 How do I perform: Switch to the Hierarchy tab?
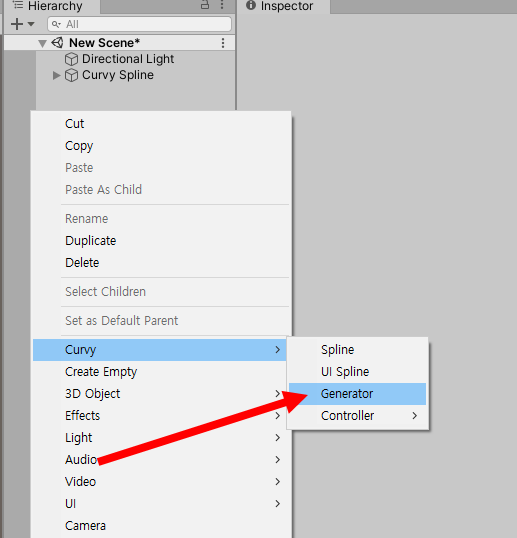51,6
